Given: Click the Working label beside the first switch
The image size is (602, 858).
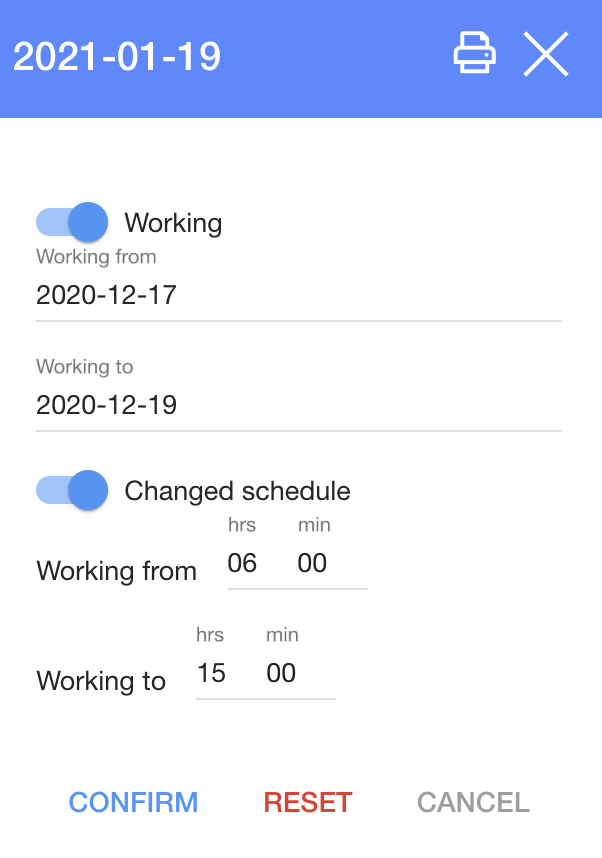Looking at the screenshot, I should click(x=173, y=223).
